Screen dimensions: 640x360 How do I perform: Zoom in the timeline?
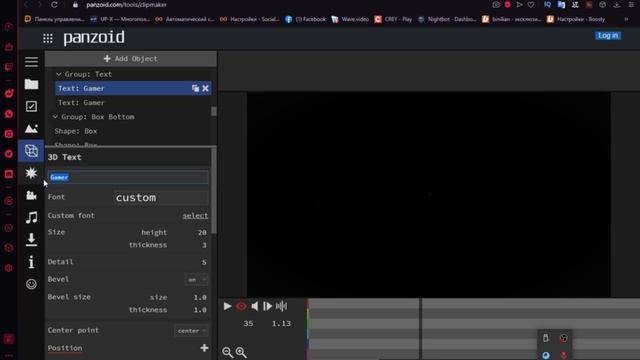pyautogui.click(x=241, y=352)
